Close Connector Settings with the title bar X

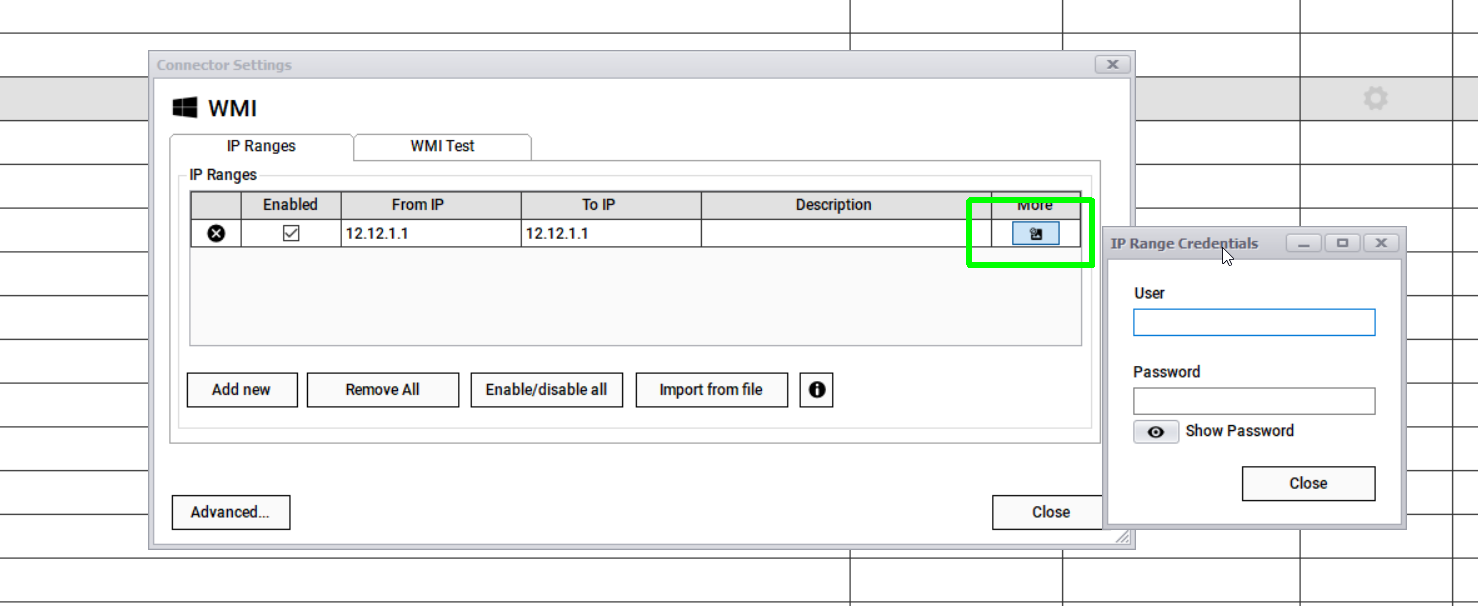pos(1112,65)
